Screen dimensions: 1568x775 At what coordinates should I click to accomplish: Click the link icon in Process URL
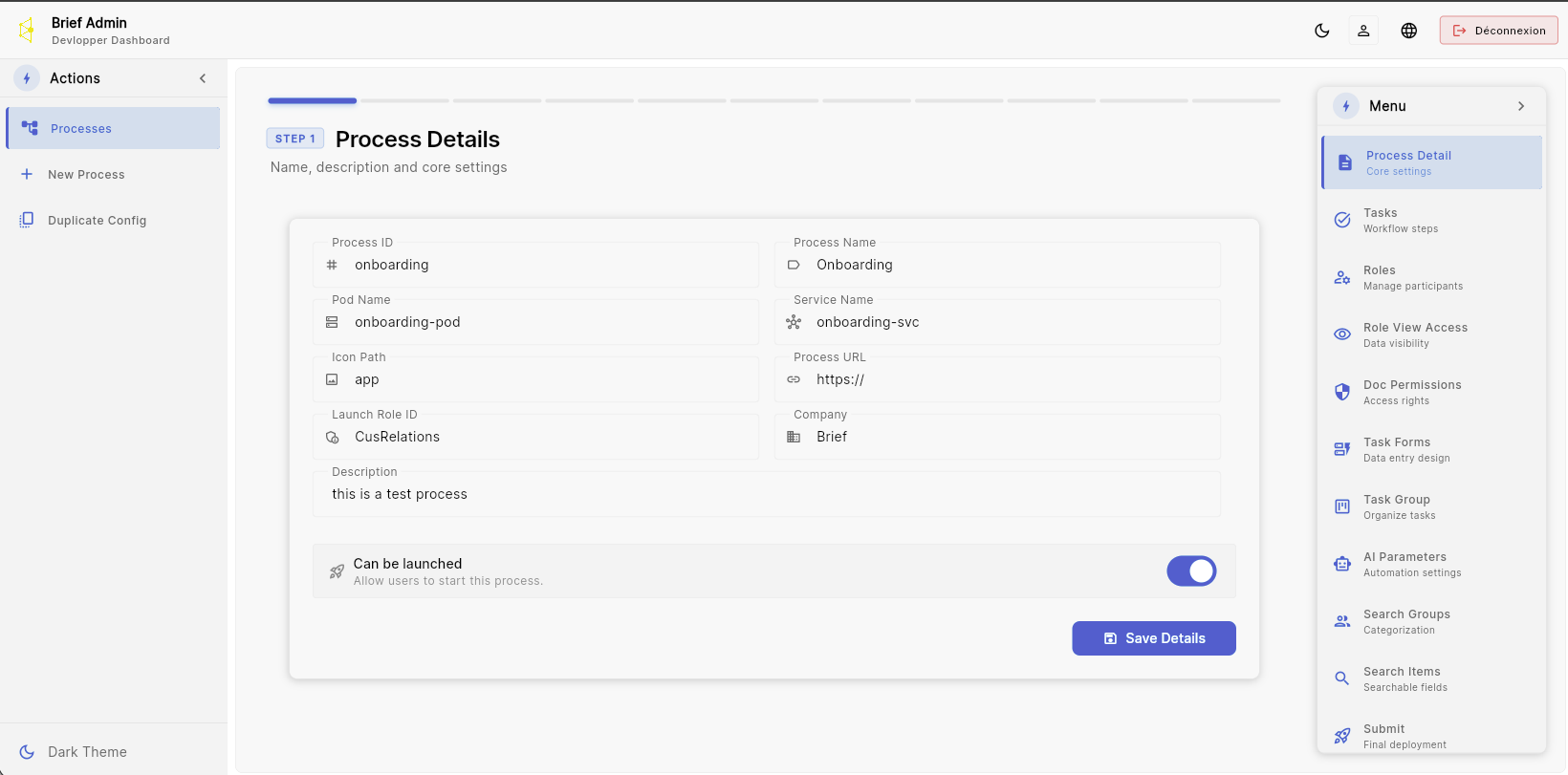(x=794, y=379)
